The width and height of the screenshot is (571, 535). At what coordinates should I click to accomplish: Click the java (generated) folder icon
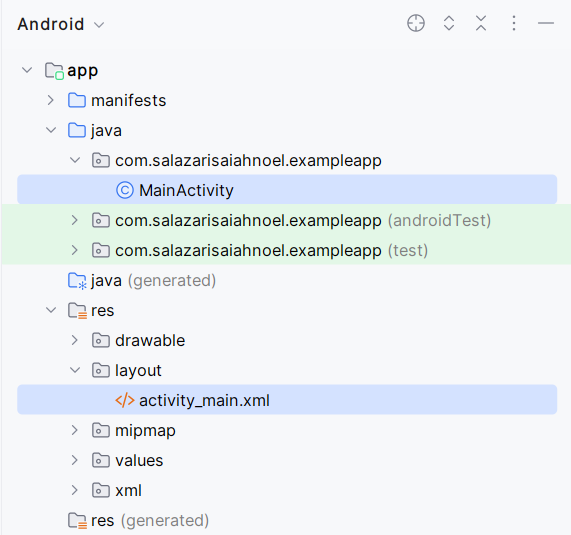[x=78, y=281]
